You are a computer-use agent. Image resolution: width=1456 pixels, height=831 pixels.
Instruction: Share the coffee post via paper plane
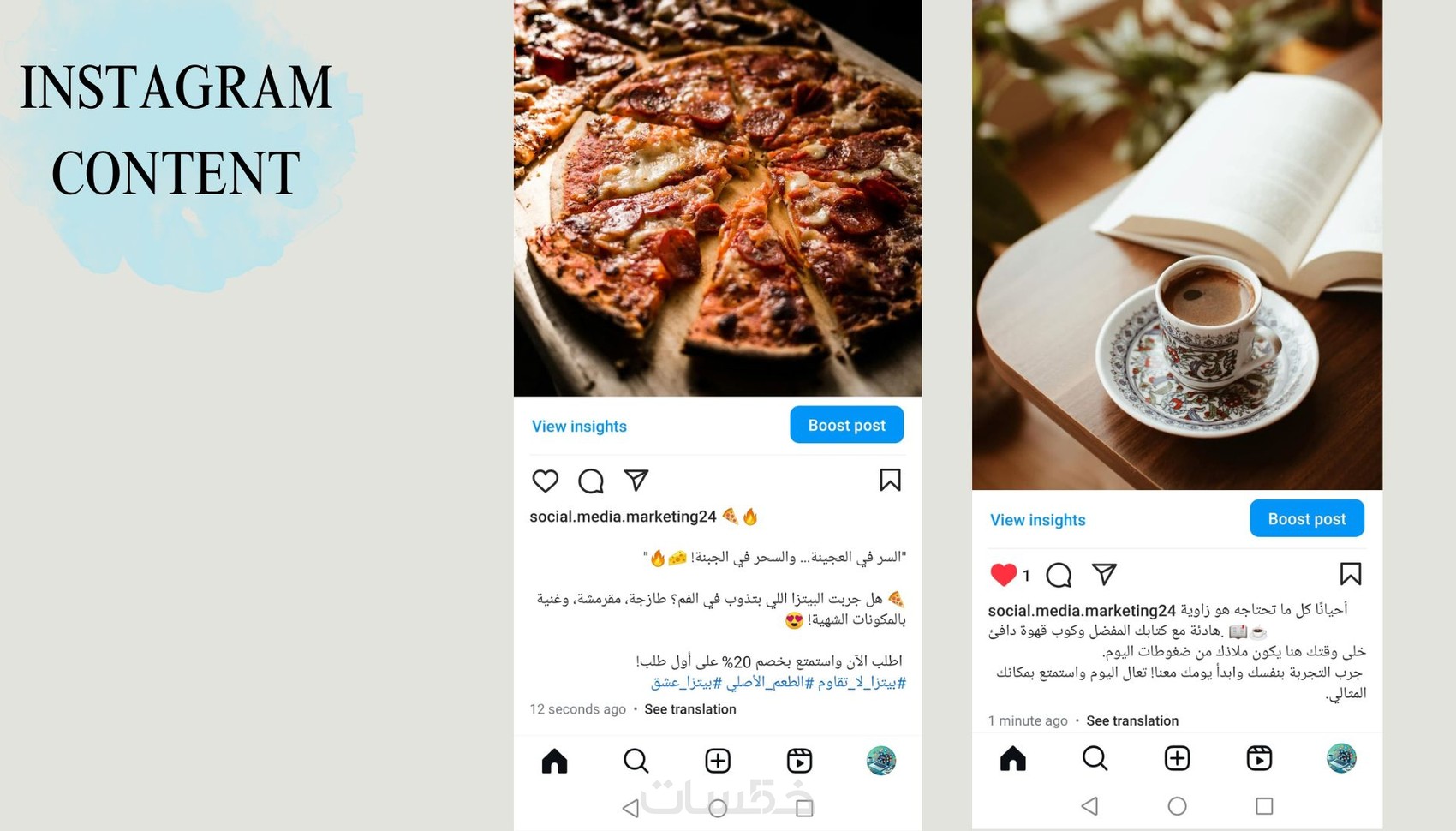tap(1105, 574)
